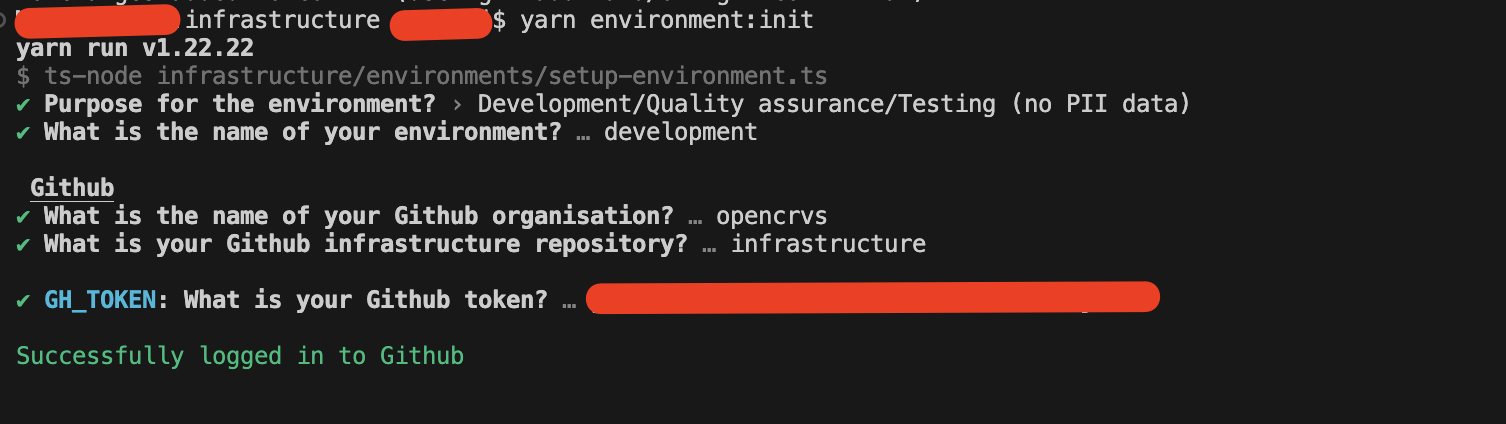Click the 'opencrvs' organisation answer
The width and height of the screenshot is (1506, 424).
(772, 216)
